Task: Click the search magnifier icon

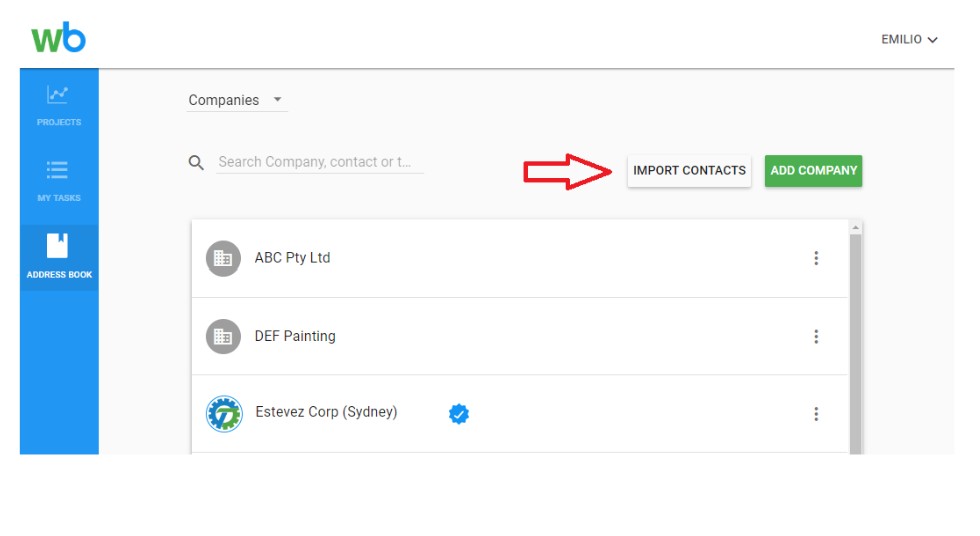Action: (196, 163)
